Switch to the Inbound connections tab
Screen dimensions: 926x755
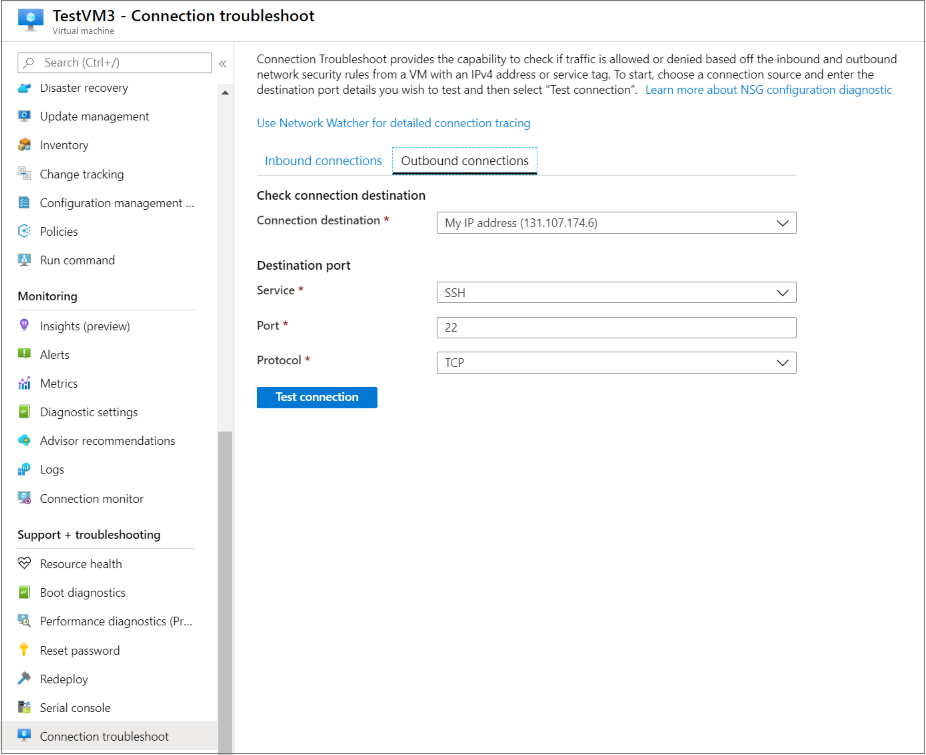point(323,161)
